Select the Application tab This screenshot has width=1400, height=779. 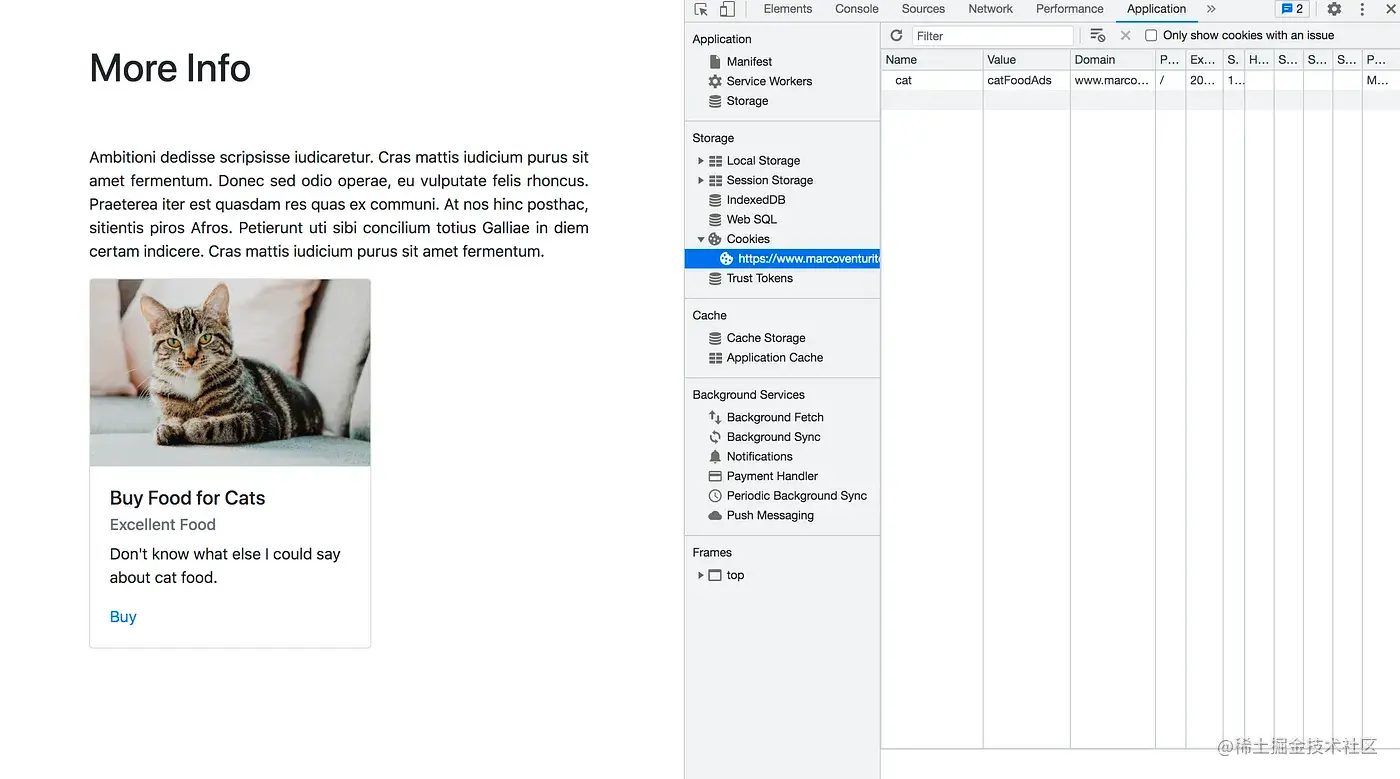click(1156, 9)
